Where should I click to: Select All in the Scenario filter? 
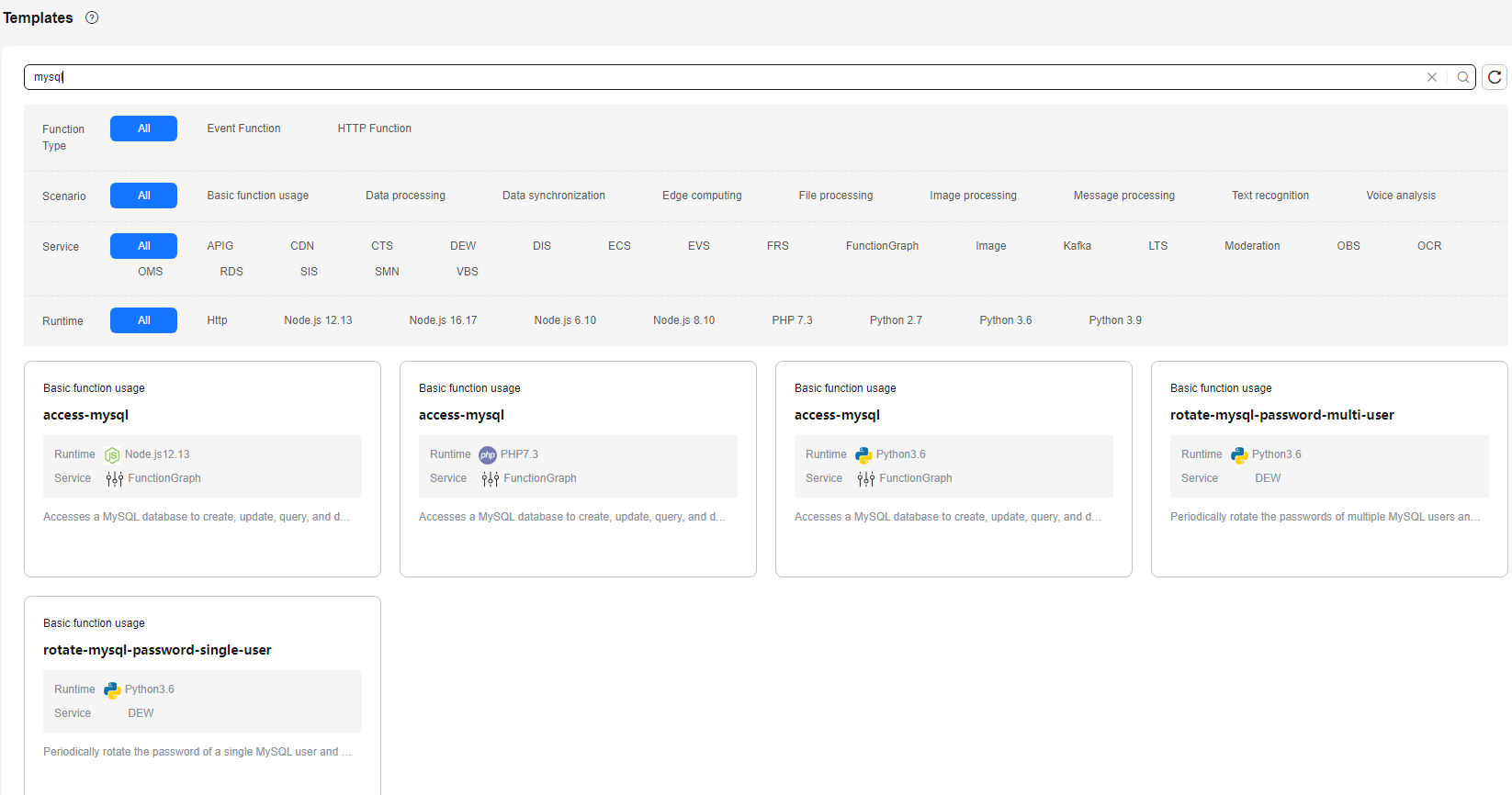coord(143,196)
